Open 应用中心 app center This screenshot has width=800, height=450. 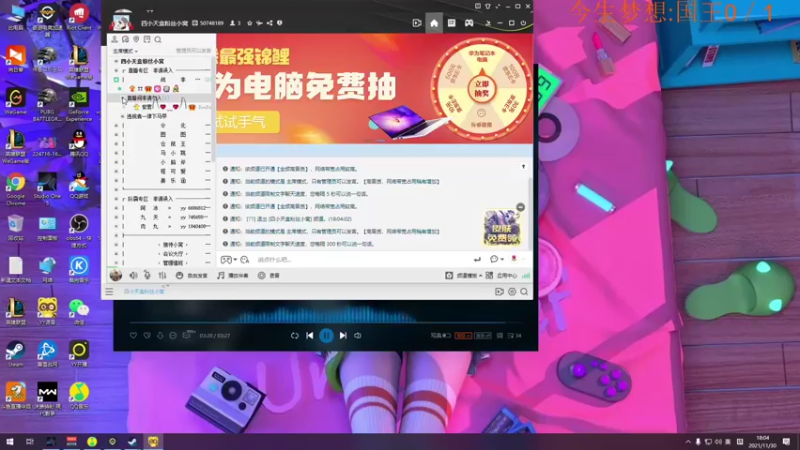502,276
